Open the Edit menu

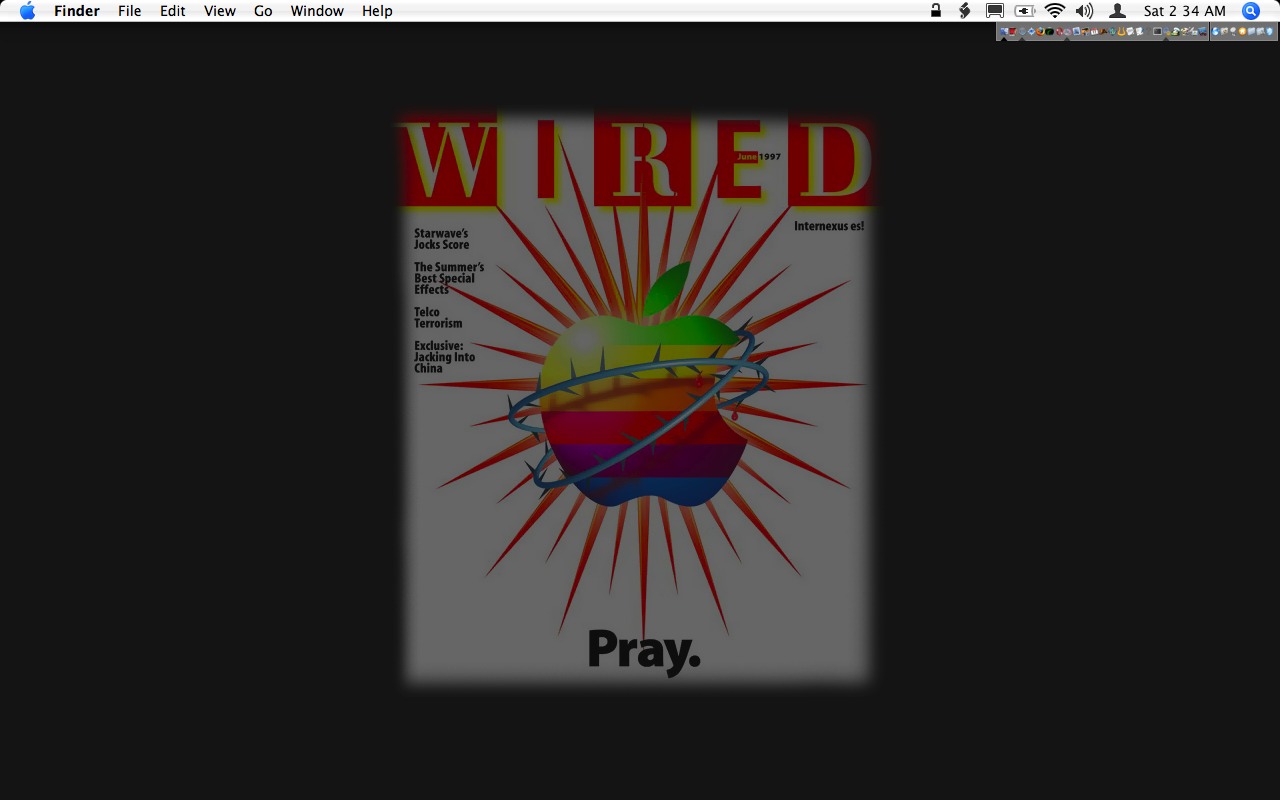(x=173, y=11)
